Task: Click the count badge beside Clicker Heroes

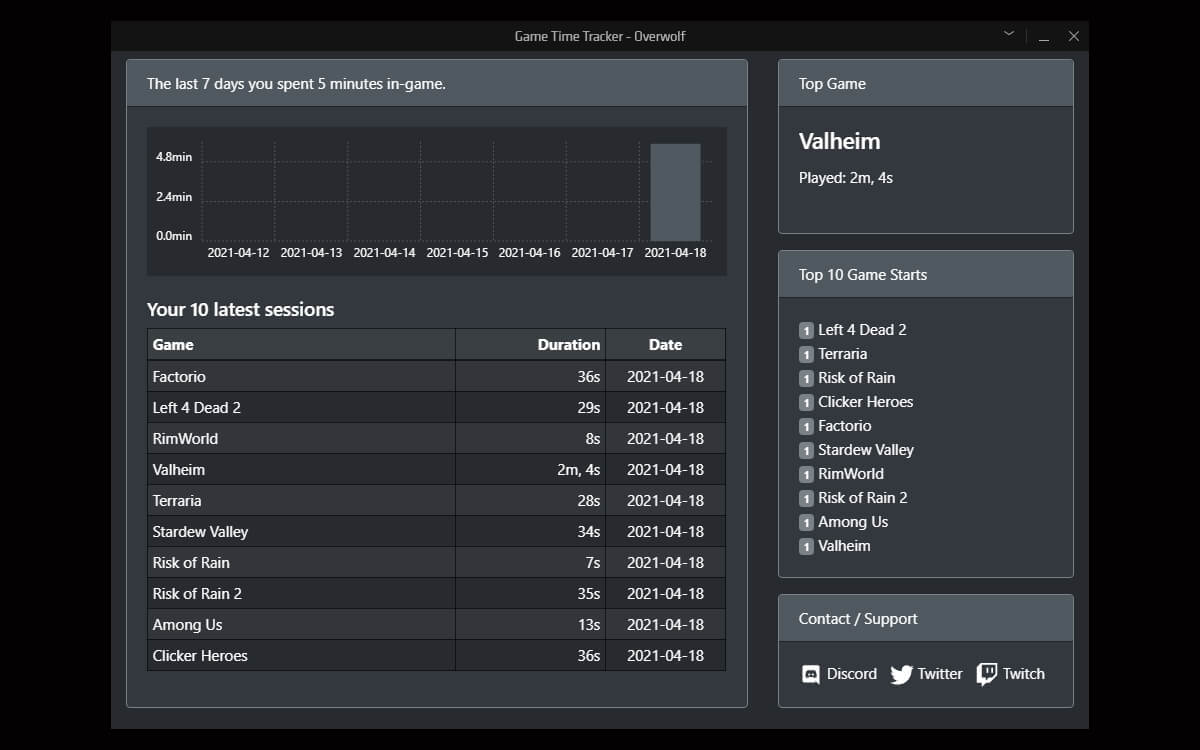Action: click(806, 402)
